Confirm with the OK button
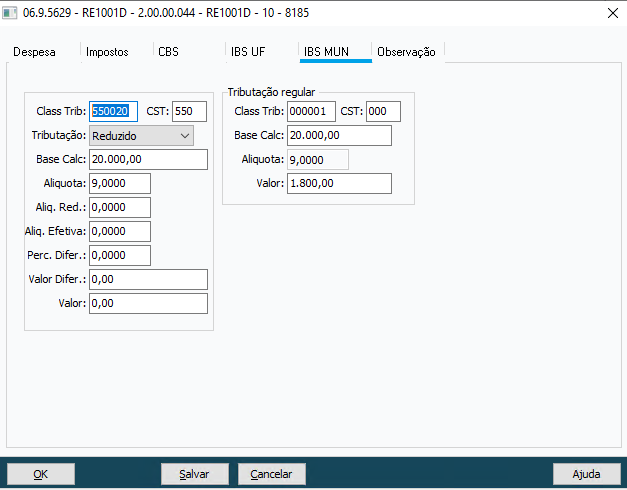Viewport: 627px width, 490px height. pos(41,474)
